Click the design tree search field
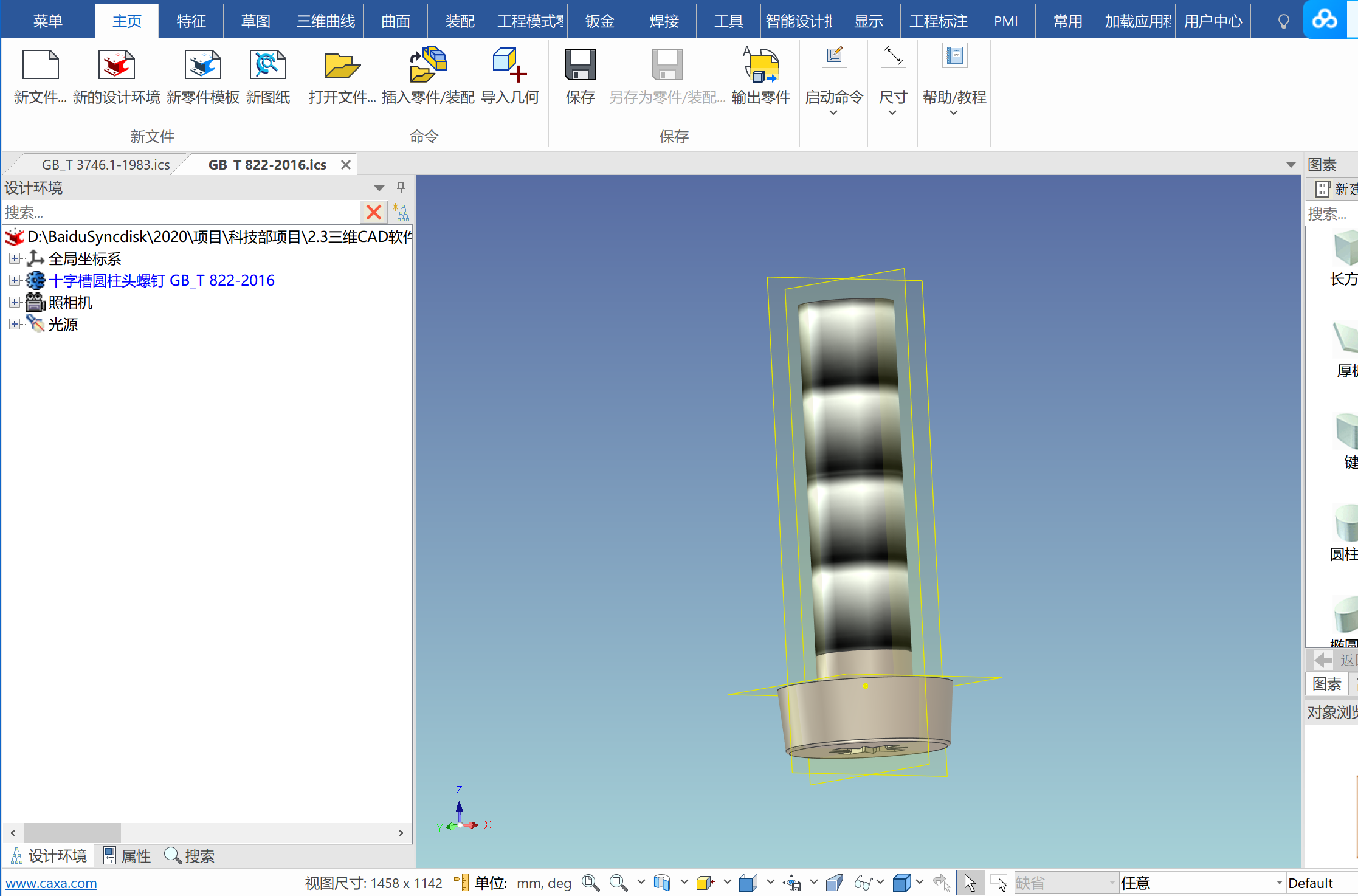 (x=181, y=213)
